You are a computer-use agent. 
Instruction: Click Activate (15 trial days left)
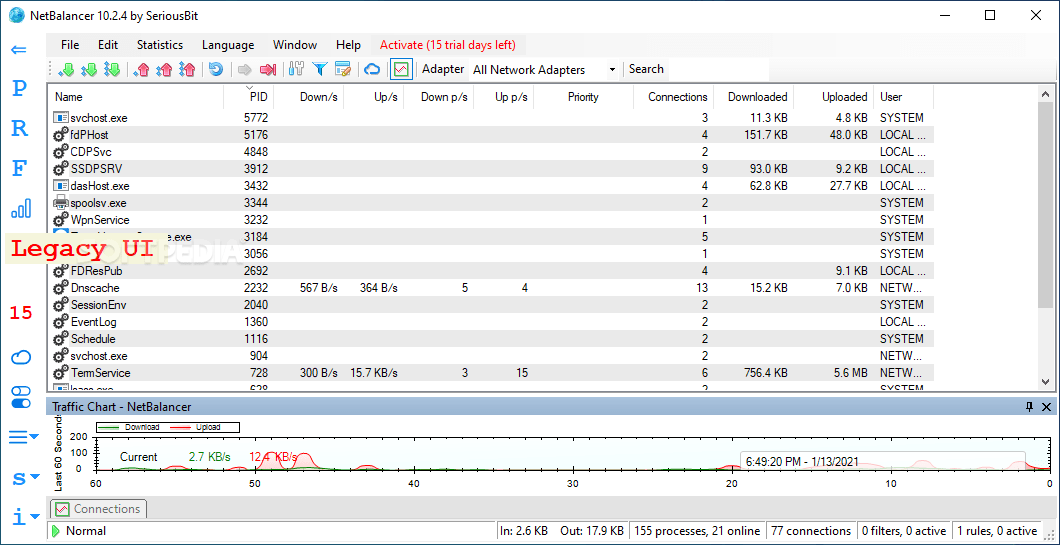pos(448,45)
